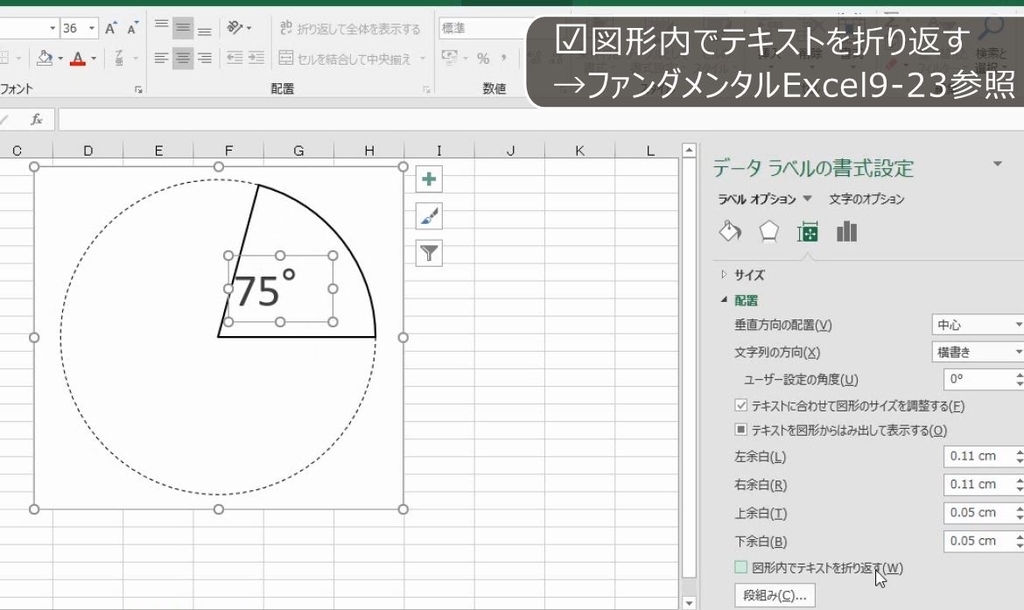Click the 下余白 0.05 cm field

point(979,541)
